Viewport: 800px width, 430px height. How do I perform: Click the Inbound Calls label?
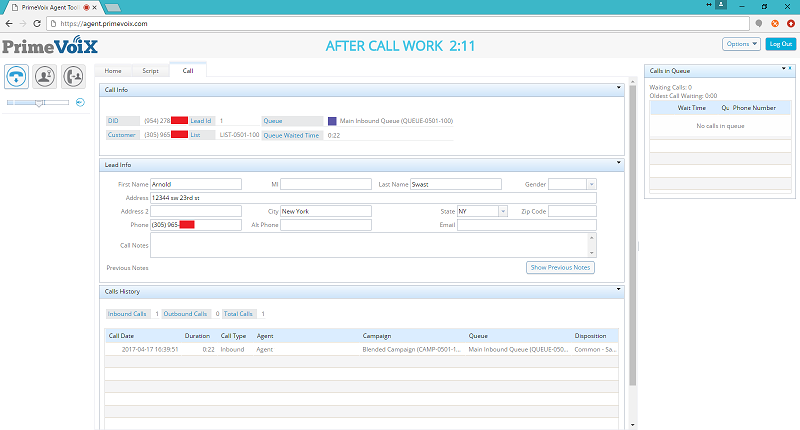tap(127, 314)
